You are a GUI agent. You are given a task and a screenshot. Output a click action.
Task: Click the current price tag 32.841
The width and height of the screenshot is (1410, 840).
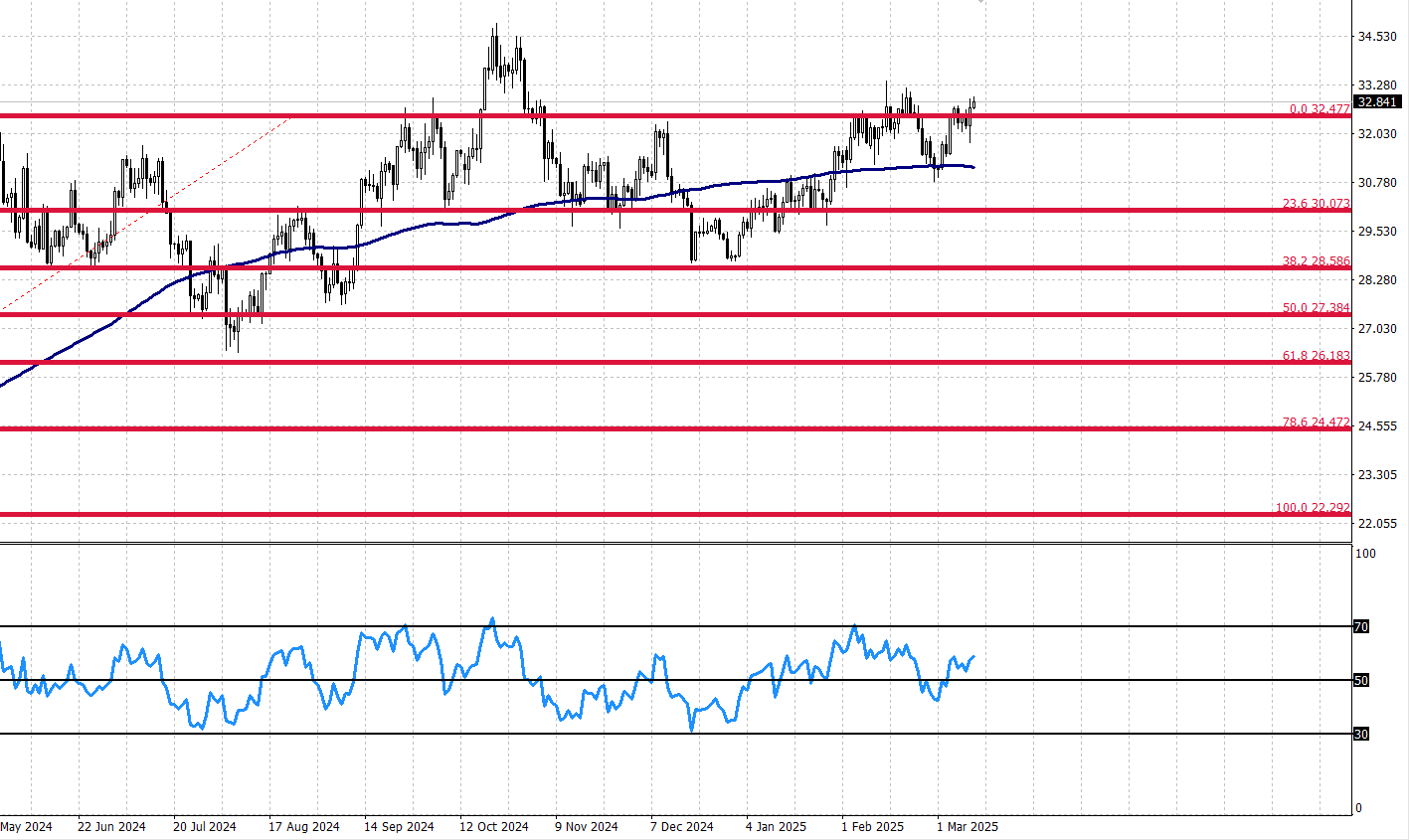tap(1377, 102)
